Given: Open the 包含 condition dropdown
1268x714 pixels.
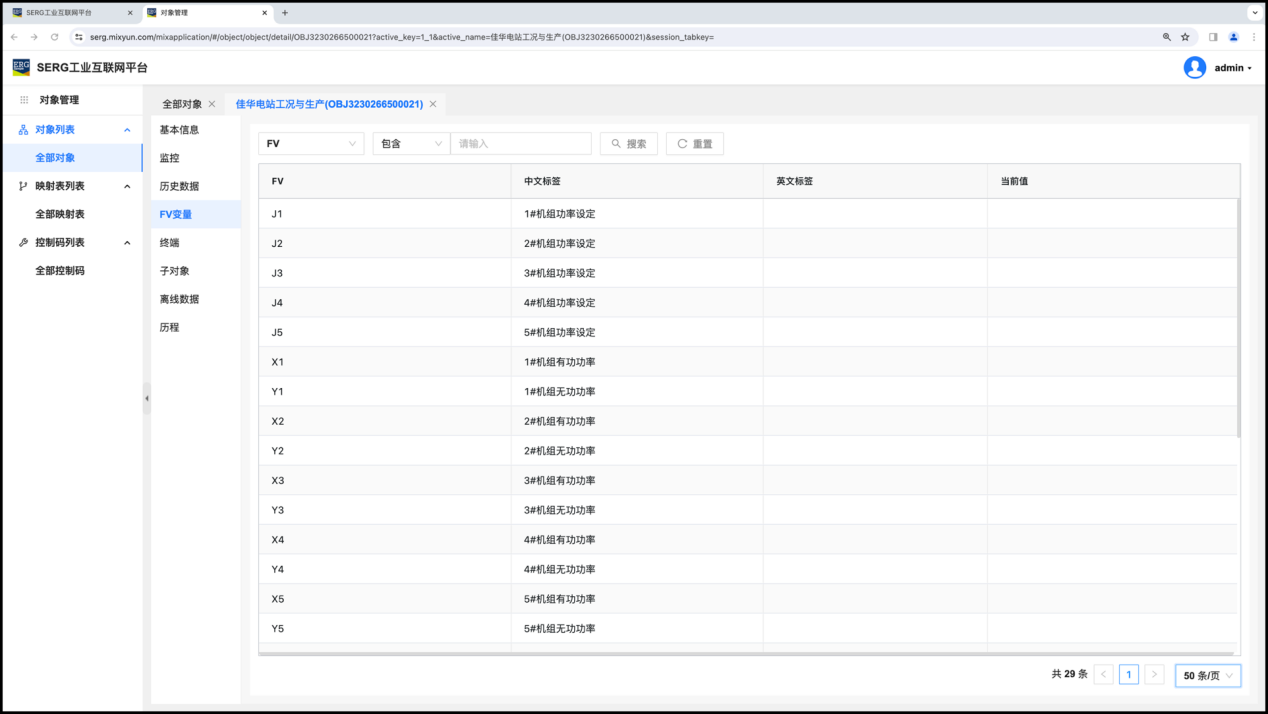Looking at the screenshot, I should pyautogui.click(x=411, y=144).
